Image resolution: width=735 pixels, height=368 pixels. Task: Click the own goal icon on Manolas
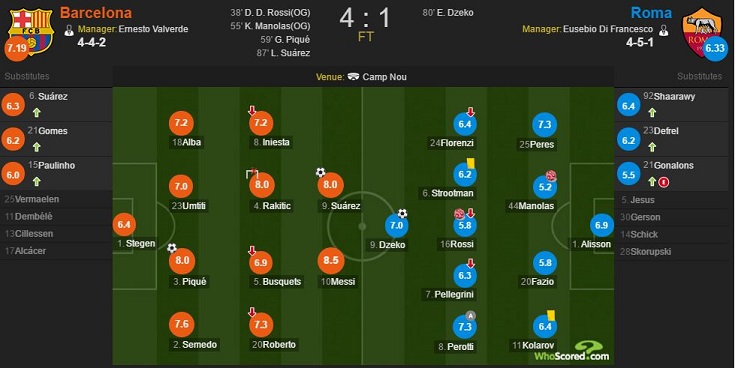[x=550, y=176]
